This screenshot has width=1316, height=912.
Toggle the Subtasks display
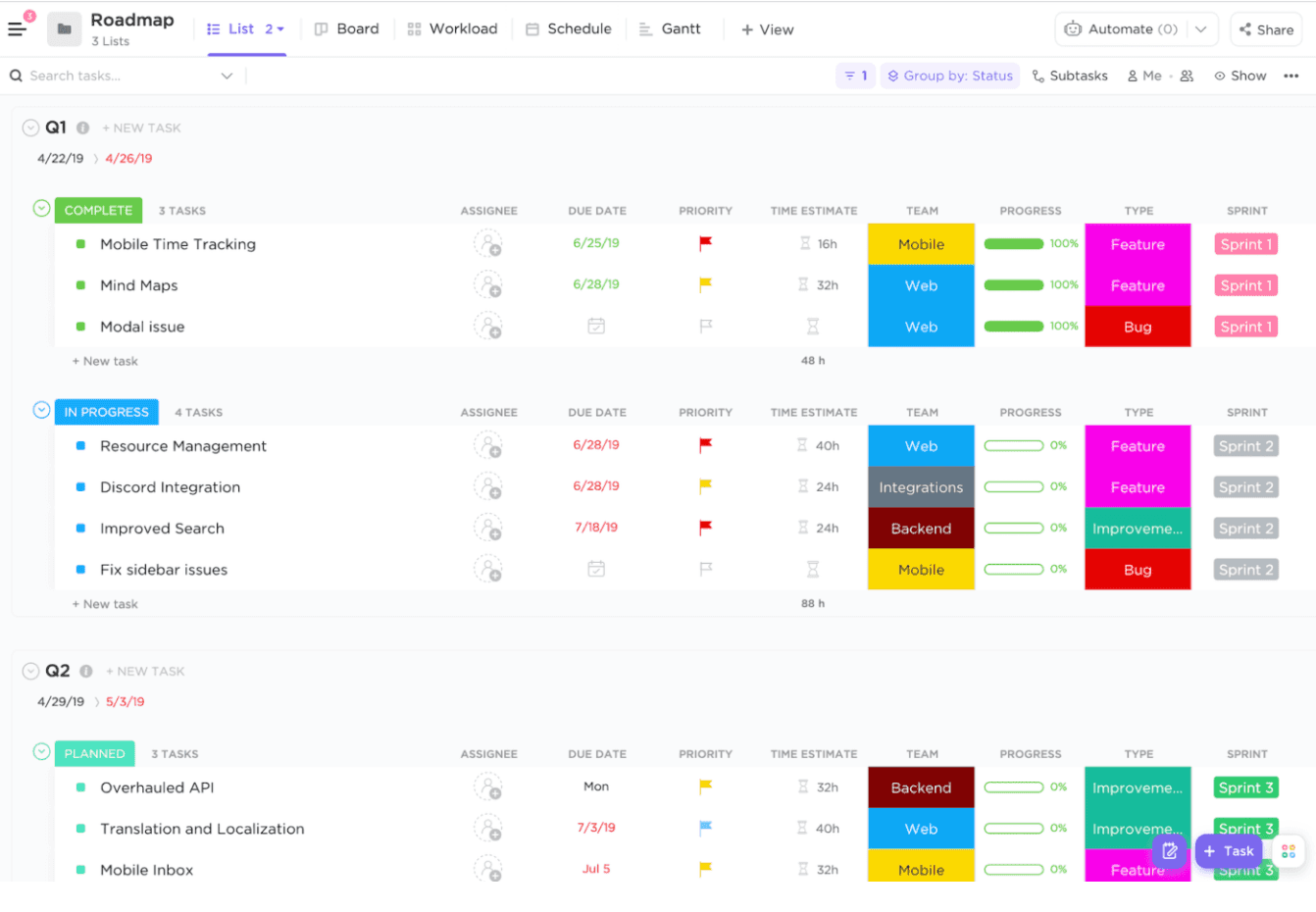(1070, 75)
